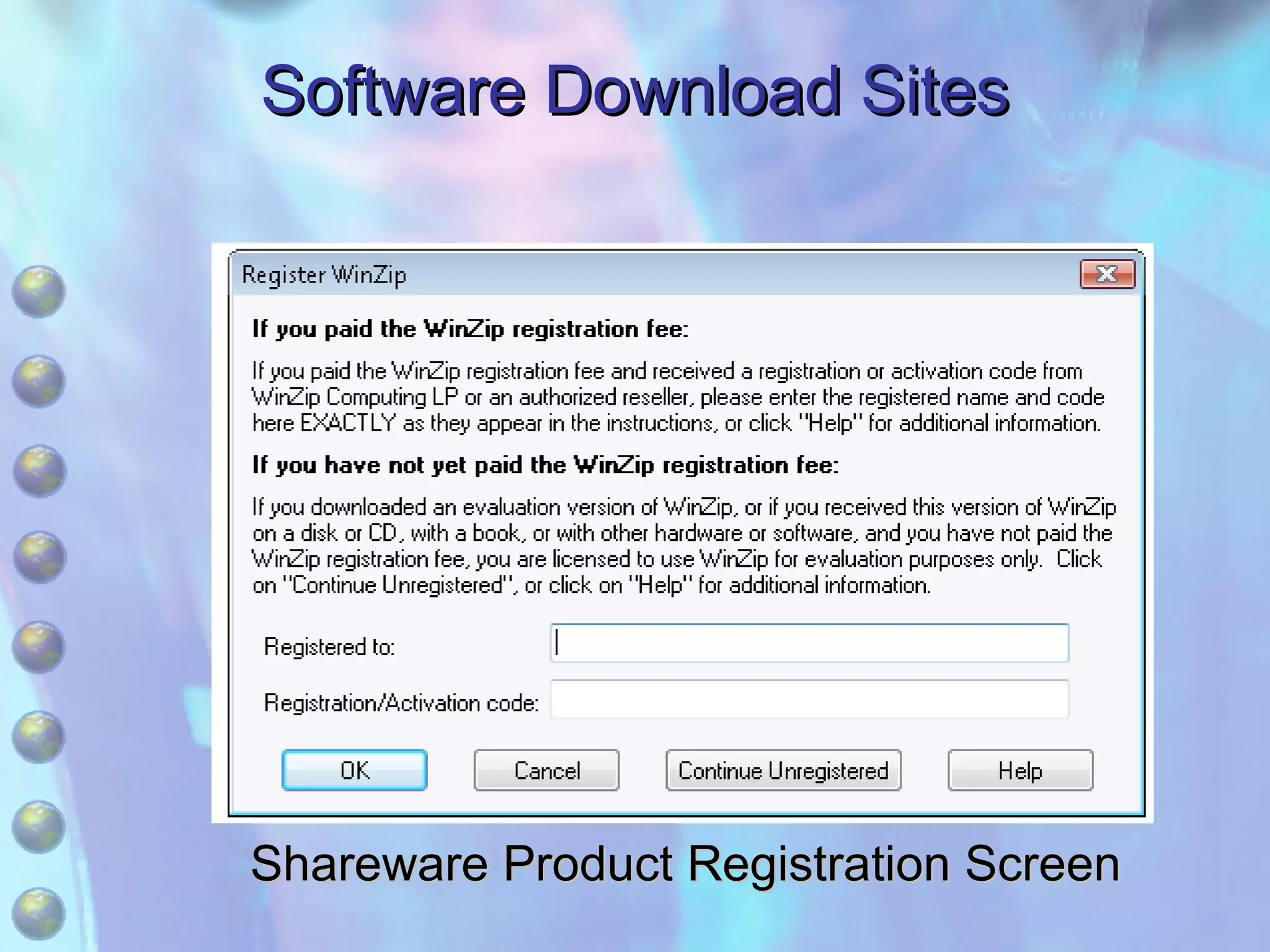The height and width of the screenshot is (952, 1270).
Task: Open Help for registration information
Action: [x=1020, y=770]
